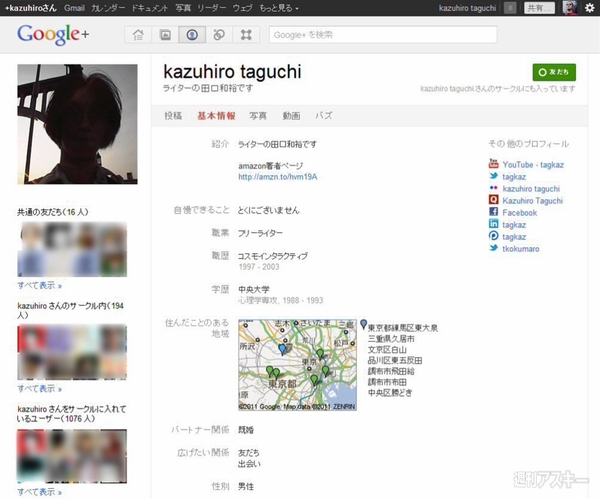The height and width of the screenshot is (499, 600).
Task: Click kazuhiro taguchi account name in top bar
Action: tap(467, 8)
